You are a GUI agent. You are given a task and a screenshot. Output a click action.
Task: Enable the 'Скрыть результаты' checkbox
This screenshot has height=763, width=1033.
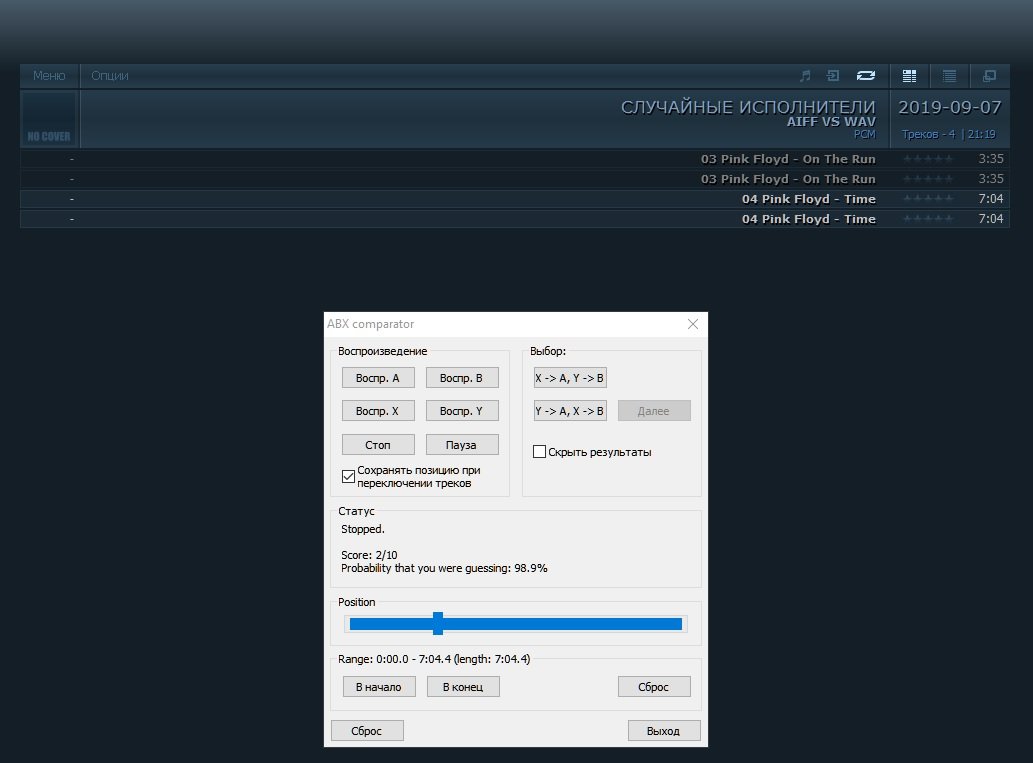click(540, 452)
